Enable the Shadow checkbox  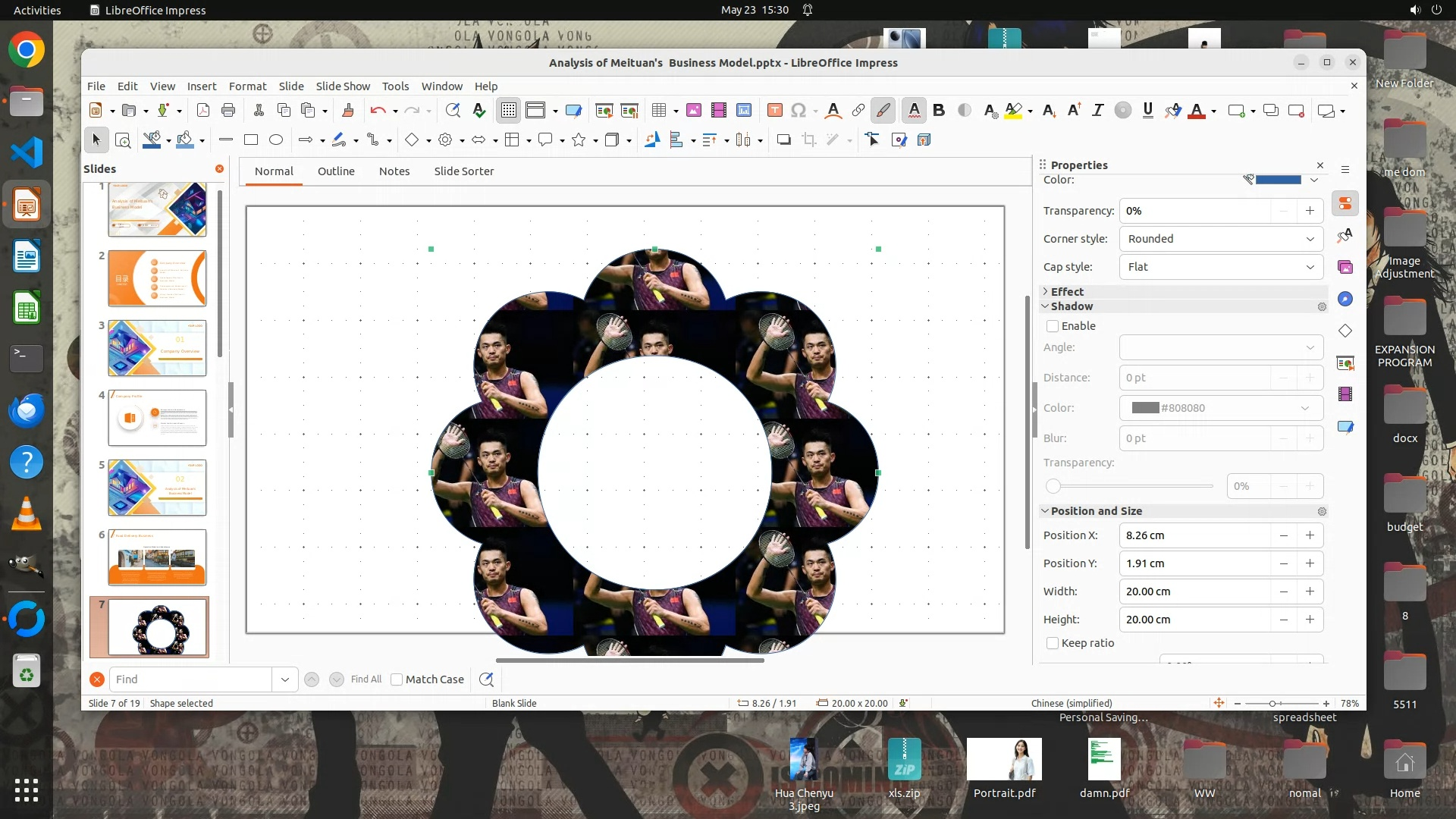pos(1053,326)
